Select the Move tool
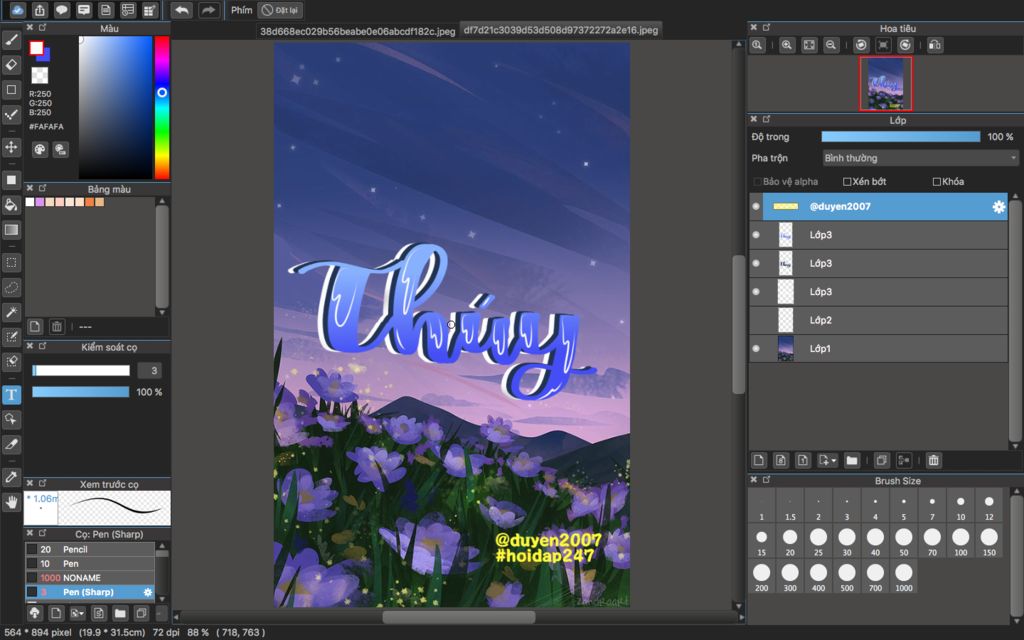Screen dimensions: 1024x640 [12, 147]
